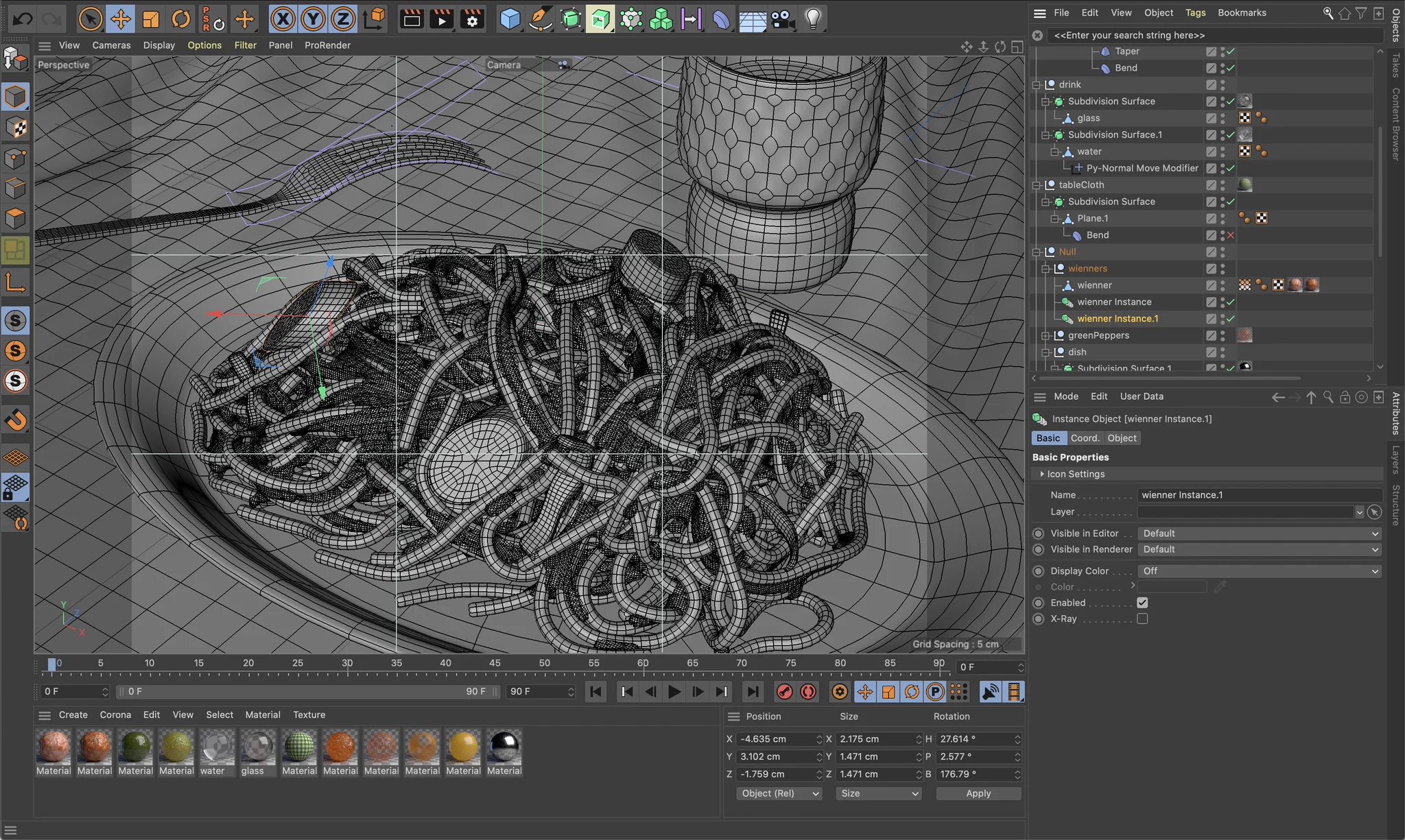This screenshot has width=1405, height=840.
Task: Open the Object (Rel) coordinate dropdown
Action: (x=780, y=793)
